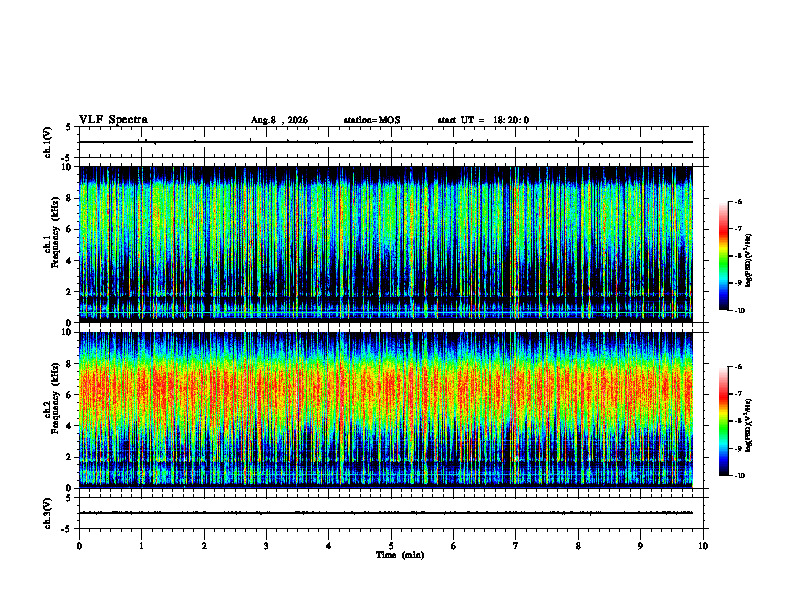Click the "-10" label on ch.2 color bar
792x612 pixels.
point(739,475)
